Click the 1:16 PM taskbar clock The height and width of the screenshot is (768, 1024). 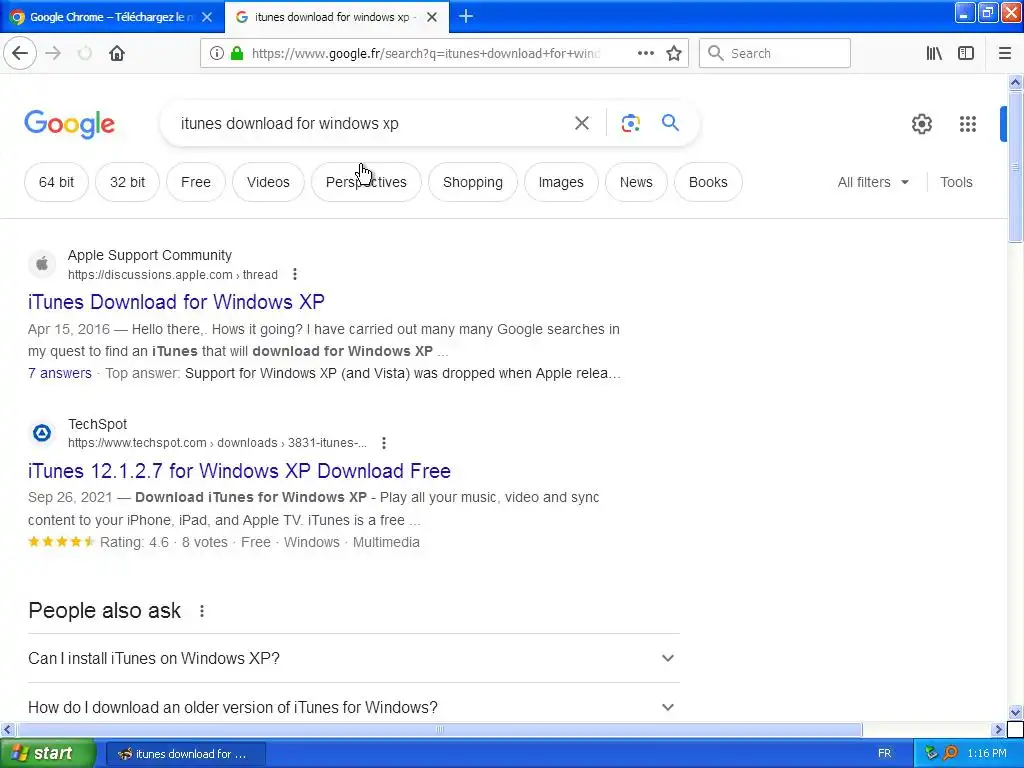(987, 754)
